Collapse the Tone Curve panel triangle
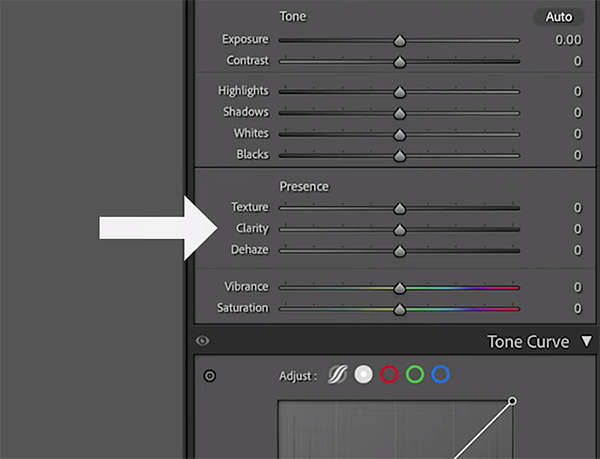 click(x=586, y=342)
